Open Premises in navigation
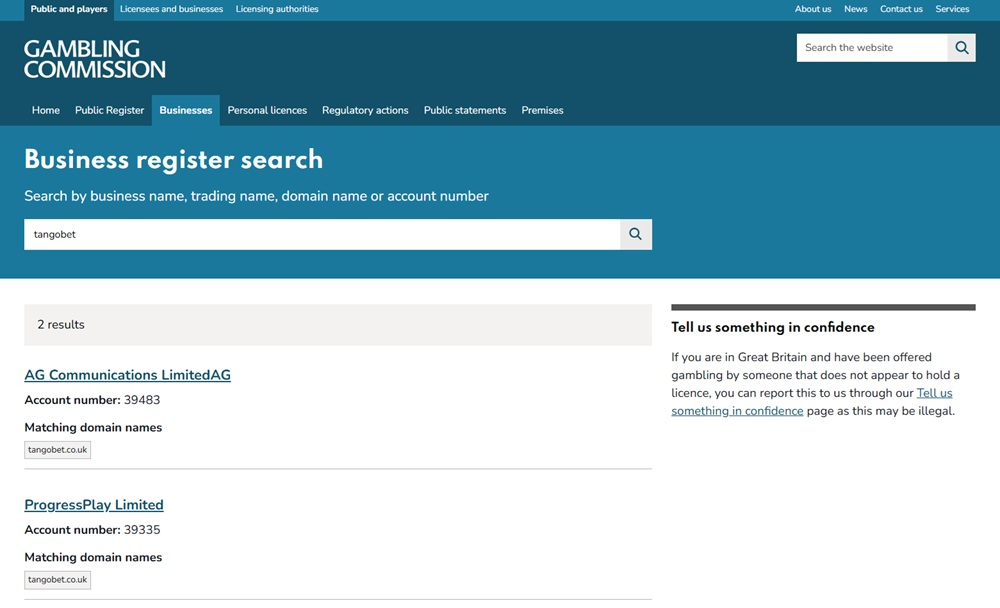This screenshot has width=1000, height=608. click(x=542, y=110)
